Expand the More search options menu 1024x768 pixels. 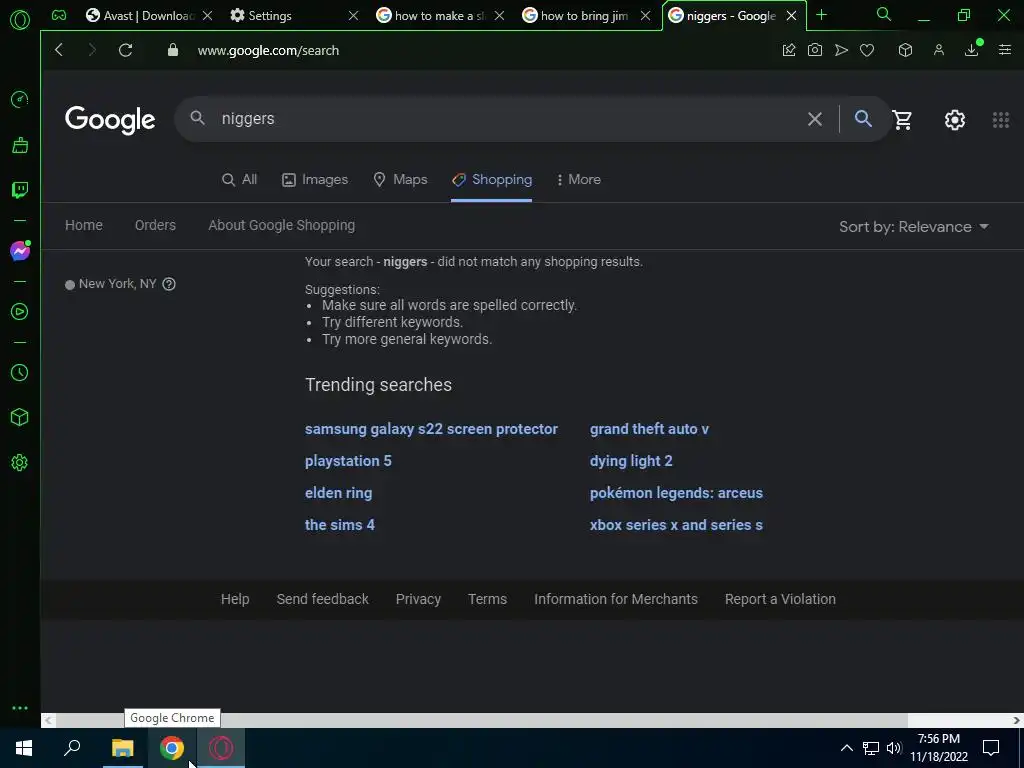[578, 180]
